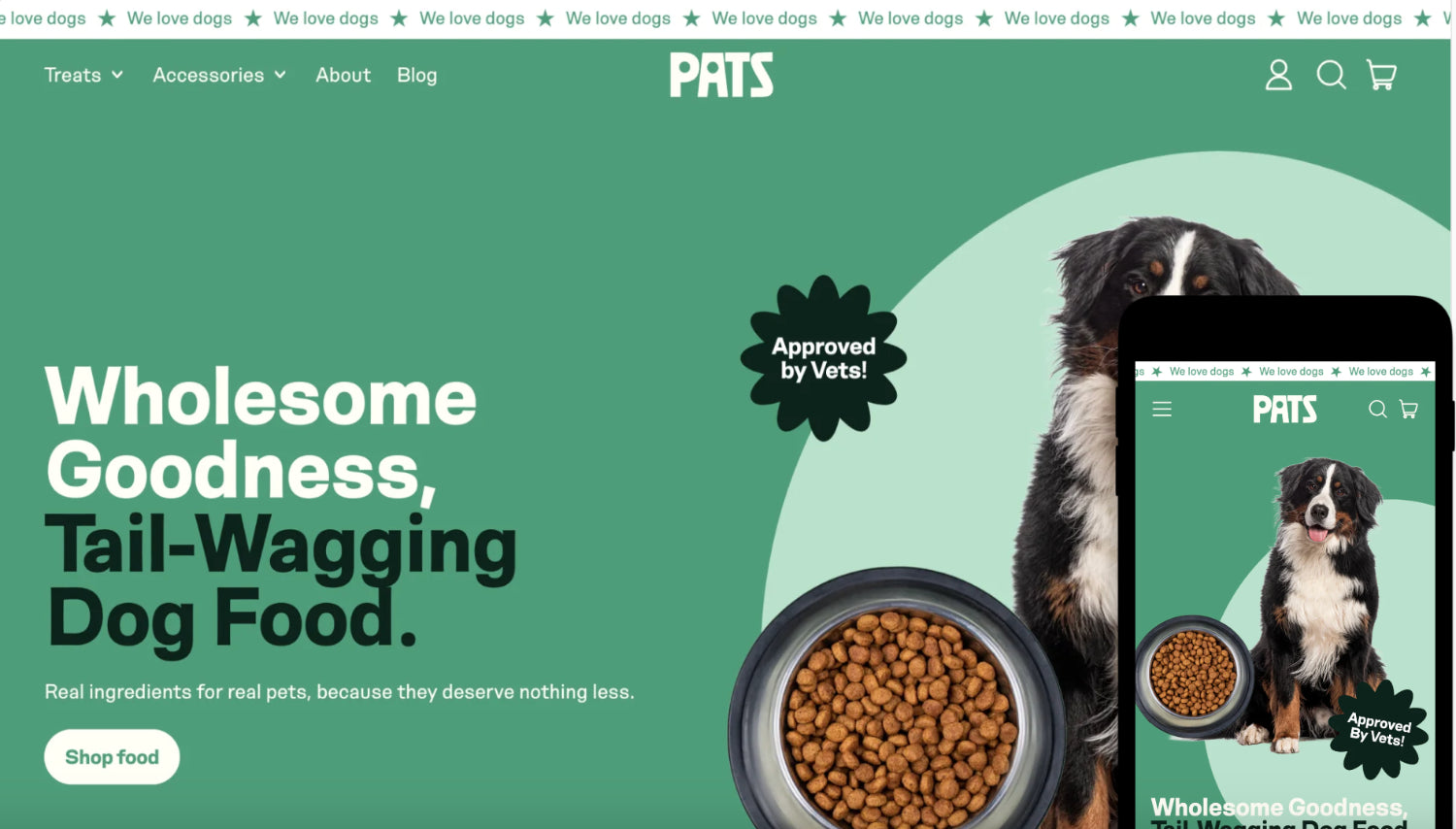The width and height of the screenshot is (1456, 829).
Task: Open the user account icon
Action: point(1278,75)
